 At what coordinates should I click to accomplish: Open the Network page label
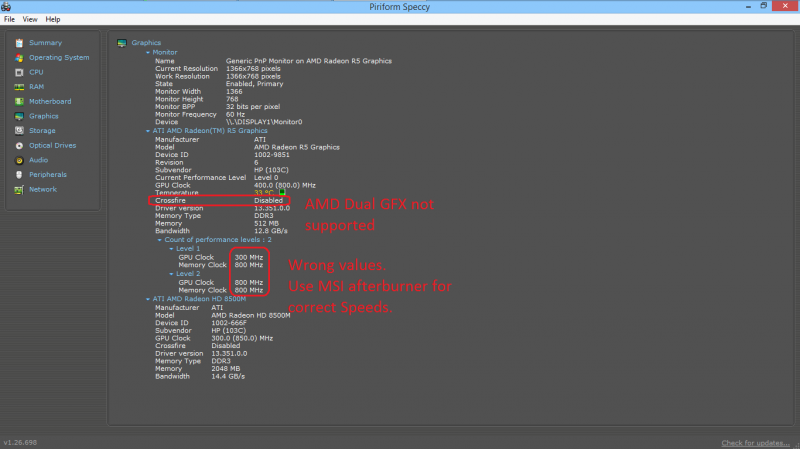coord(43,189)
